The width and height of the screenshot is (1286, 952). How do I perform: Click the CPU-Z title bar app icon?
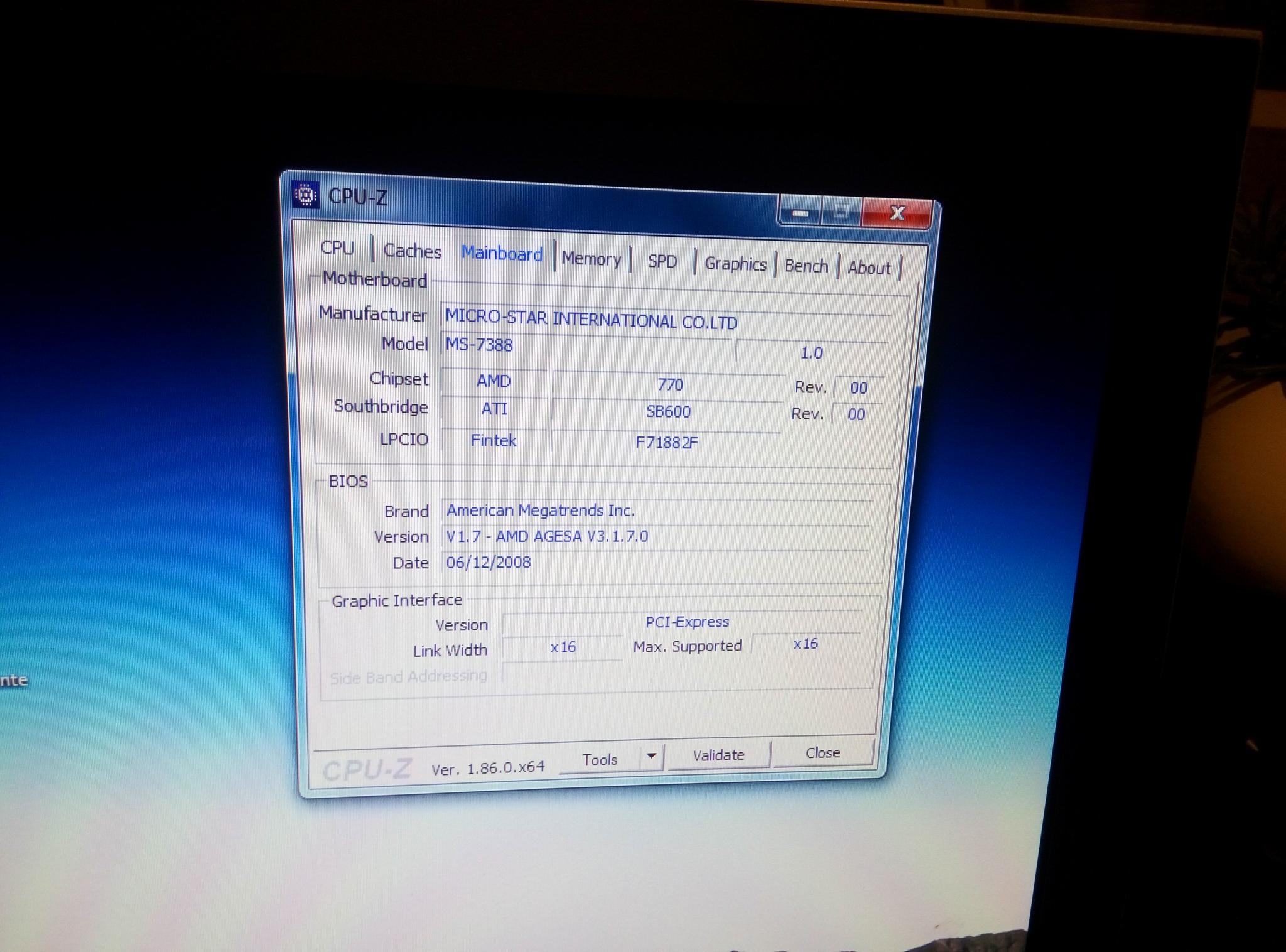[x=306, y=195]
